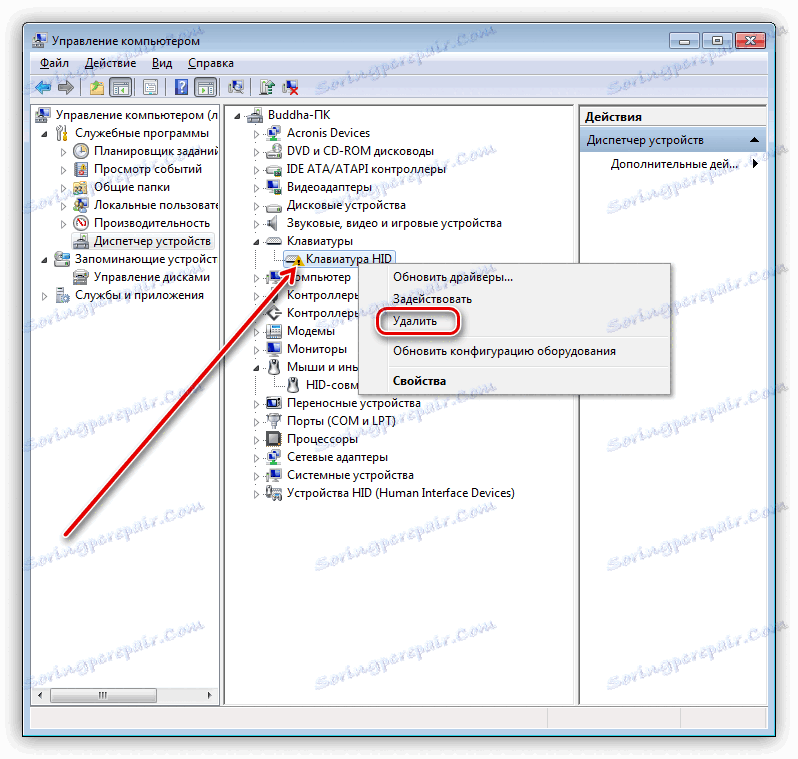Click the Модемы device icon
This screenshot has height=759, width=798.
[x=274, y=331]
